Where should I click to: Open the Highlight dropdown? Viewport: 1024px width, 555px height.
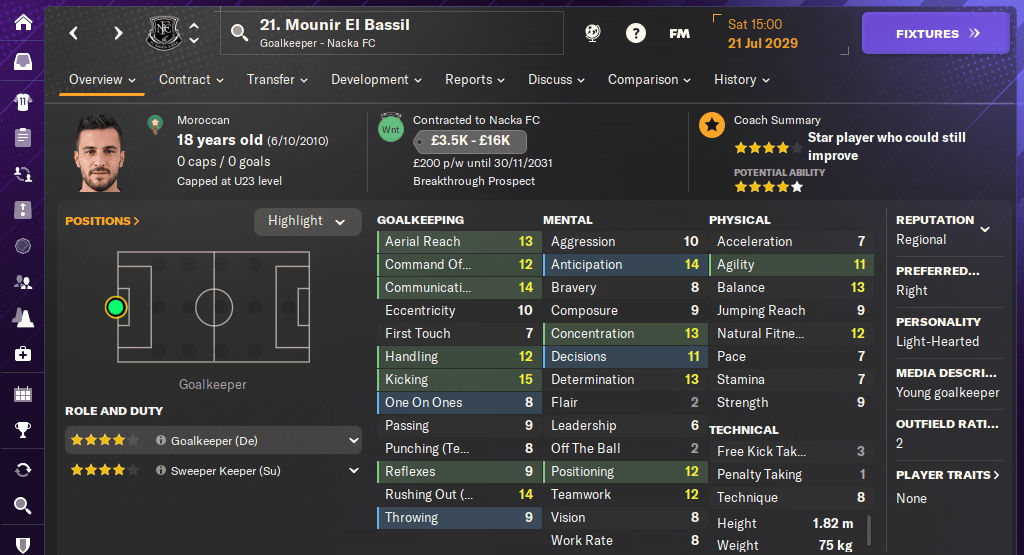point(307,221)
